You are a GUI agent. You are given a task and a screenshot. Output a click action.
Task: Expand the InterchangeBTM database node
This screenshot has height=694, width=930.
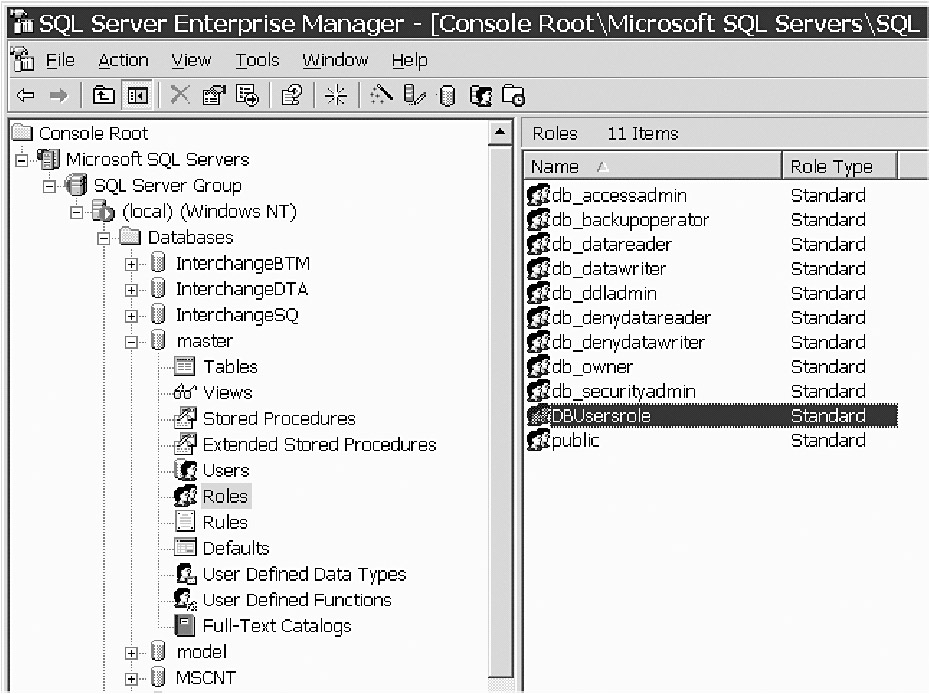(x=132, y=264)
